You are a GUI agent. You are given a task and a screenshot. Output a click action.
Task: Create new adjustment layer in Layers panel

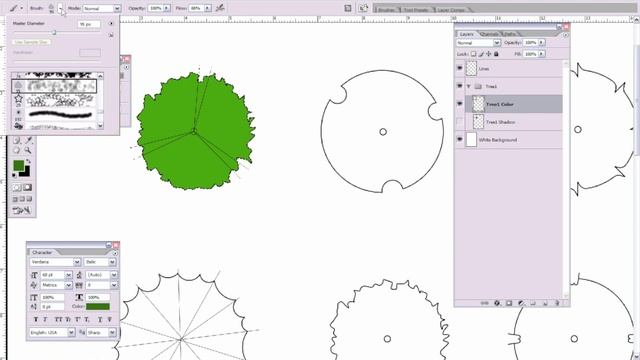pyautogui.click(x=521, y=303)
